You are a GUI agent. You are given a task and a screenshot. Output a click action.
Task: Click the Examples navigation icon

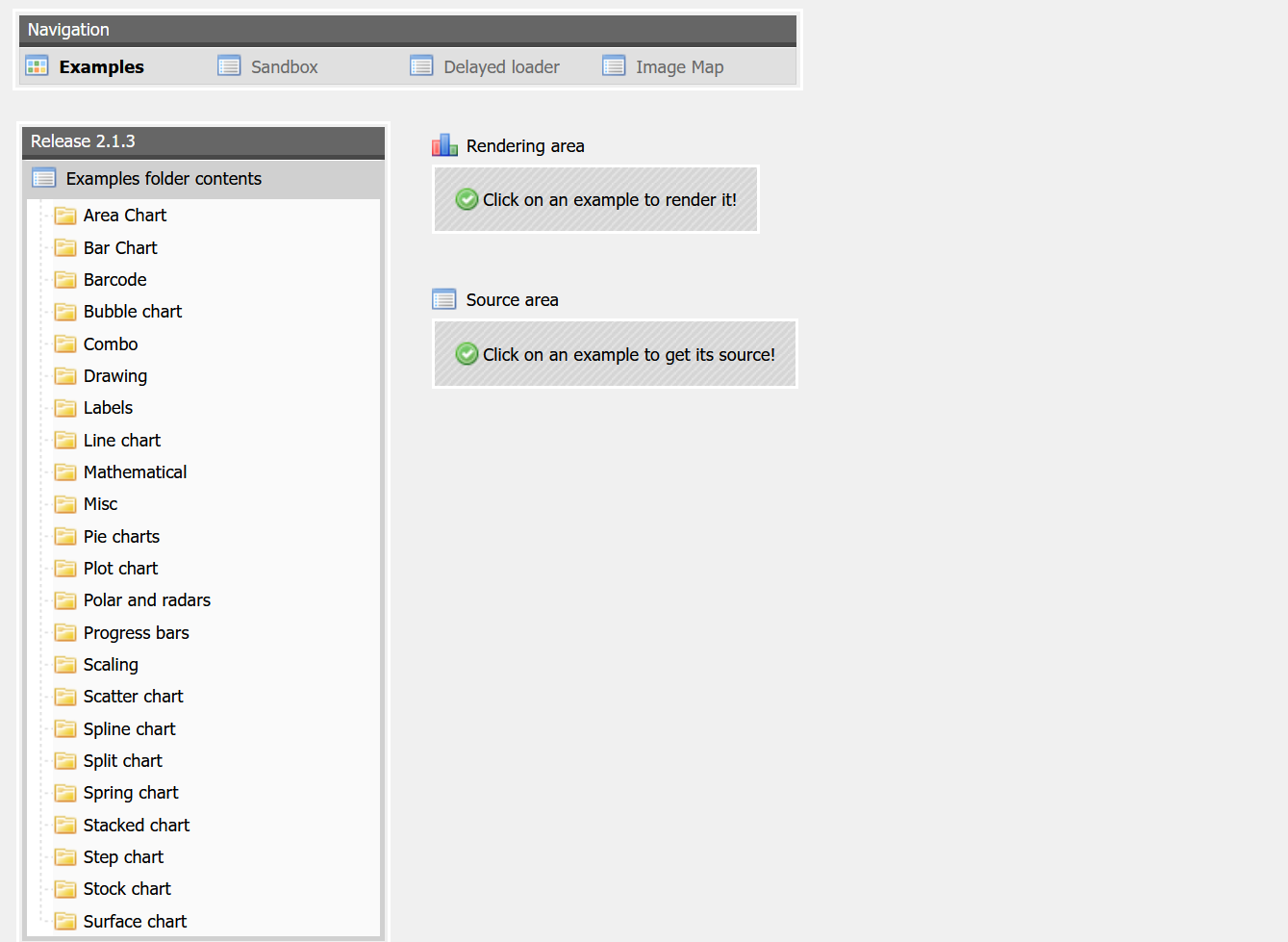pyautogui.click(x=37, y=66)
